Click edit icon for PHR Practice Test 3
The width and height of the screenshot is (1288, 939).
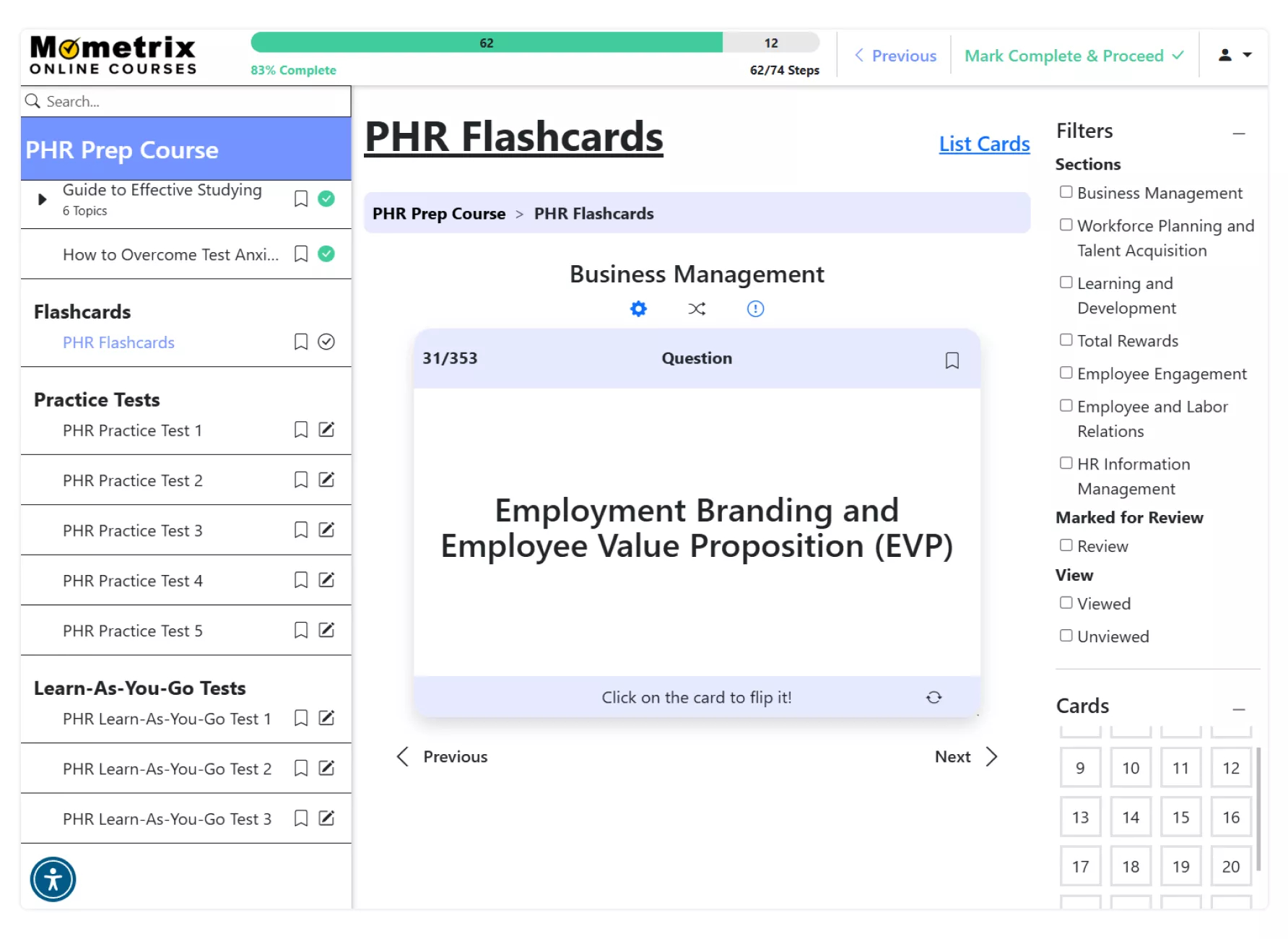[326, 530]
